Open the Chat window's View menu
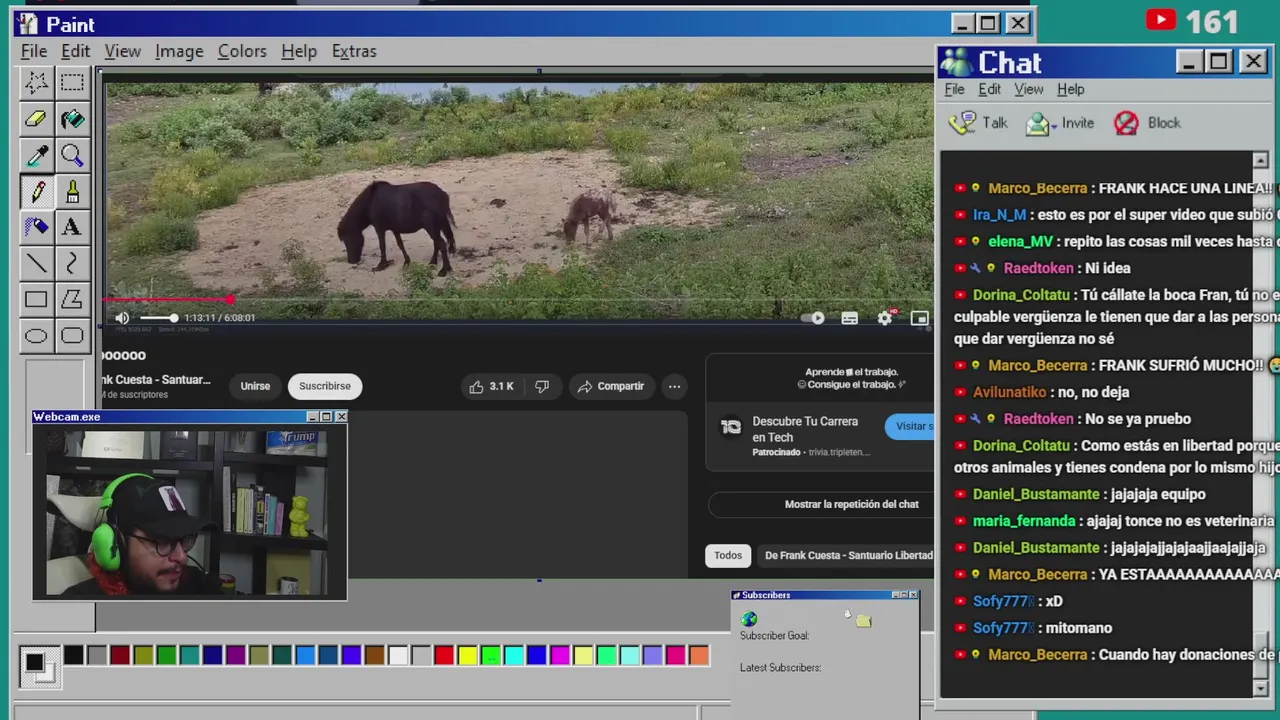 pyautogui.click(x=1028, y=89)
